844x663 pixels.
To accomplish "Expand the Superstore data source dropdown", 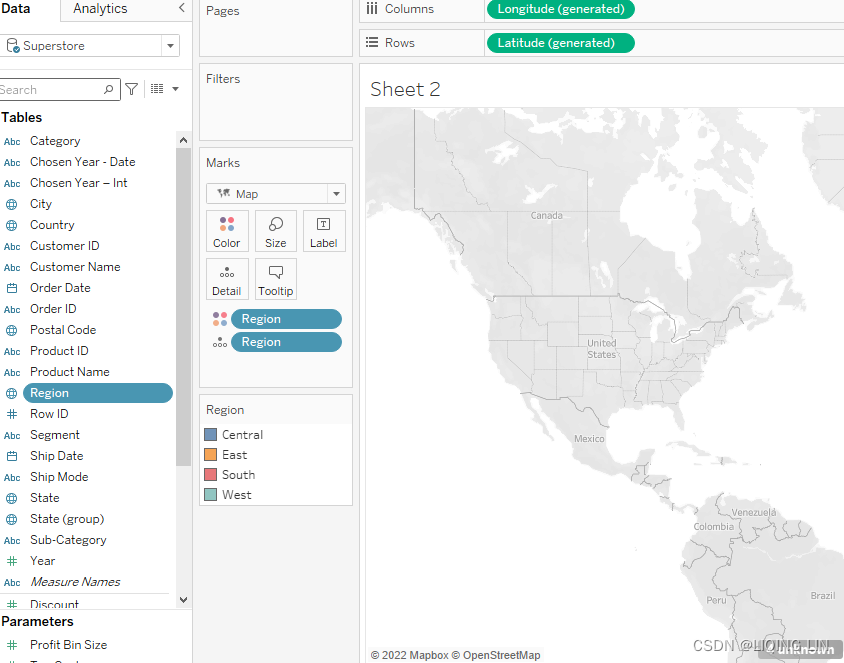I will pyautogui.click(x=171, y=46).
